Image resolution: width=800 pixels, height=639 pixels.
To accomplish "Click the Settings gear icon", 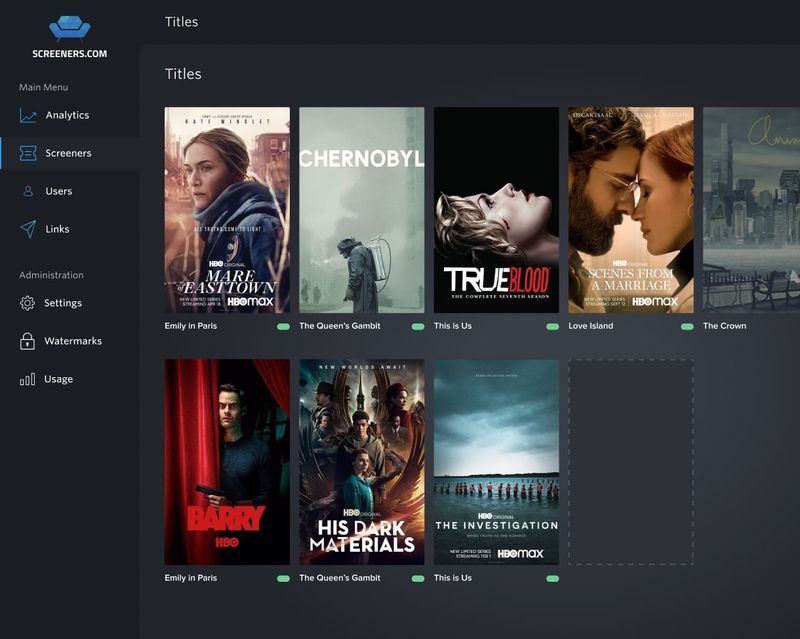I will click(28, 303).
